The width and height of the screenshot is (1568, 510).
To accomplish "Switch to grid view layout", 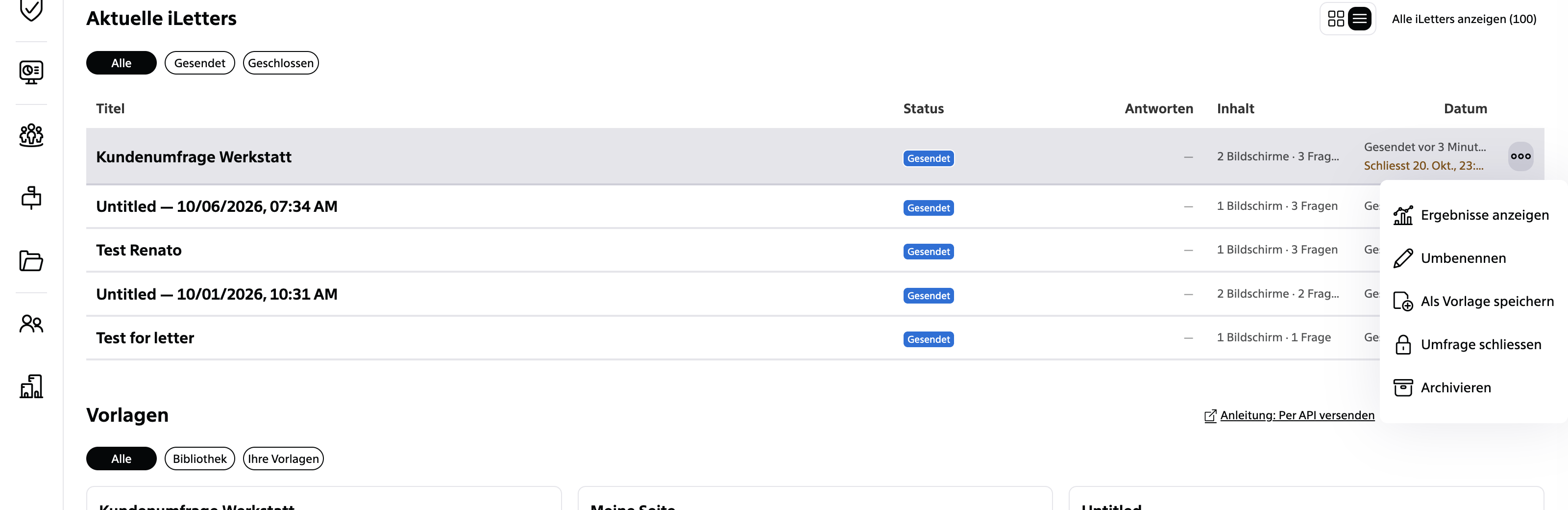I will pos(1336,19).
